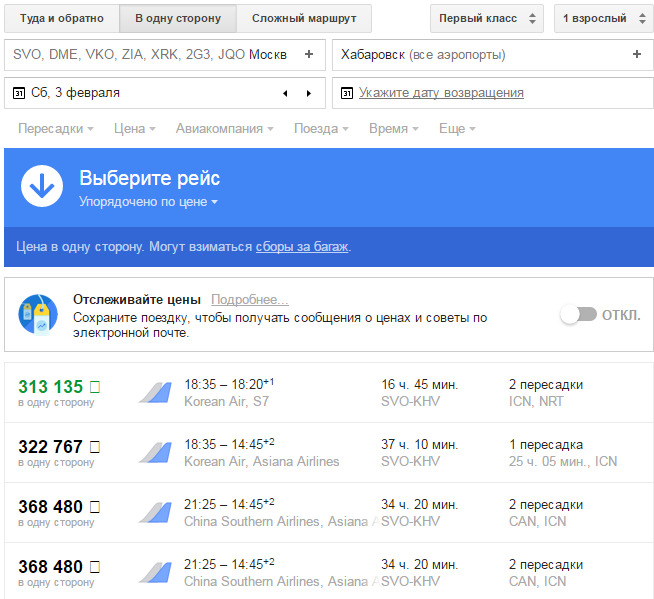Click the price tracking tag icon
The width and height of the screenshot is (654, 599).
pos(38,315)
